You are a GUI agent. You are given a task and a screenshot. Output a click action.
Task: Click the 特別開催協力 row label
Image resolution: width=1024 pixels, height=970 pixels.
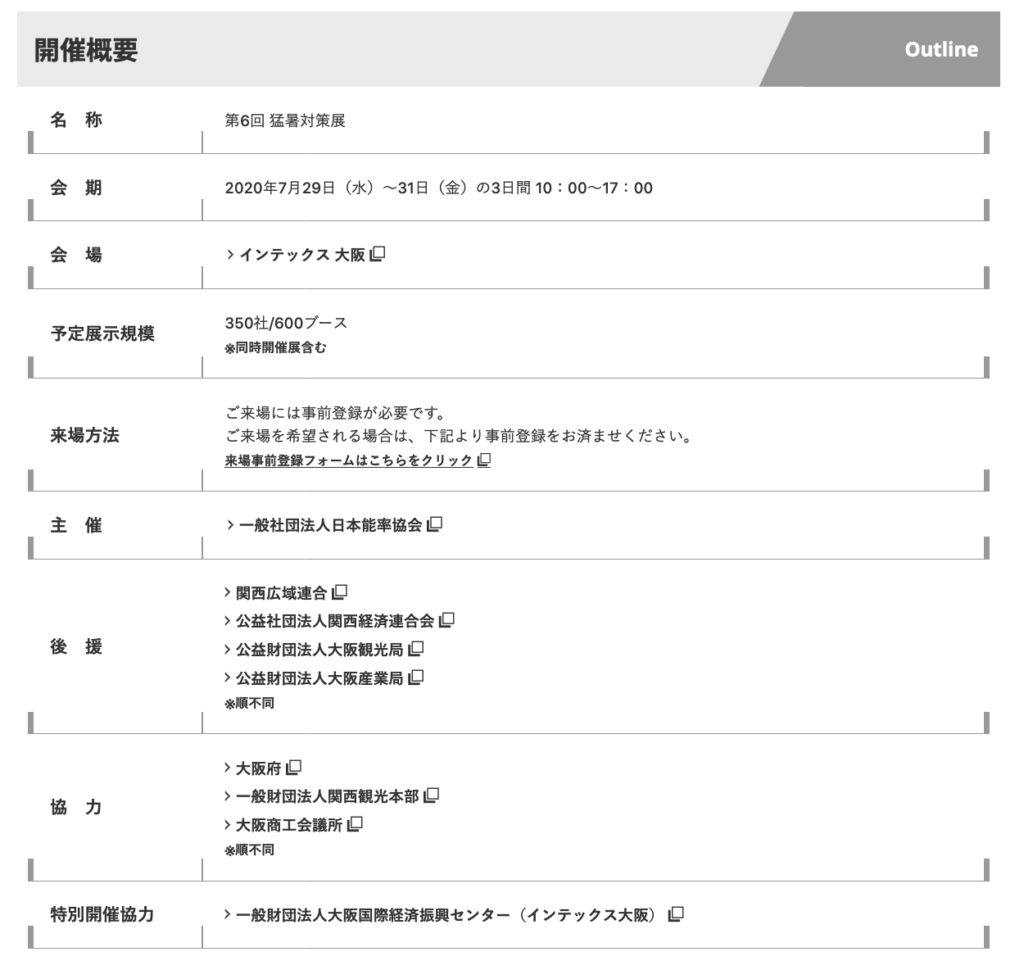pyautogui.click(x=103, y=914)
